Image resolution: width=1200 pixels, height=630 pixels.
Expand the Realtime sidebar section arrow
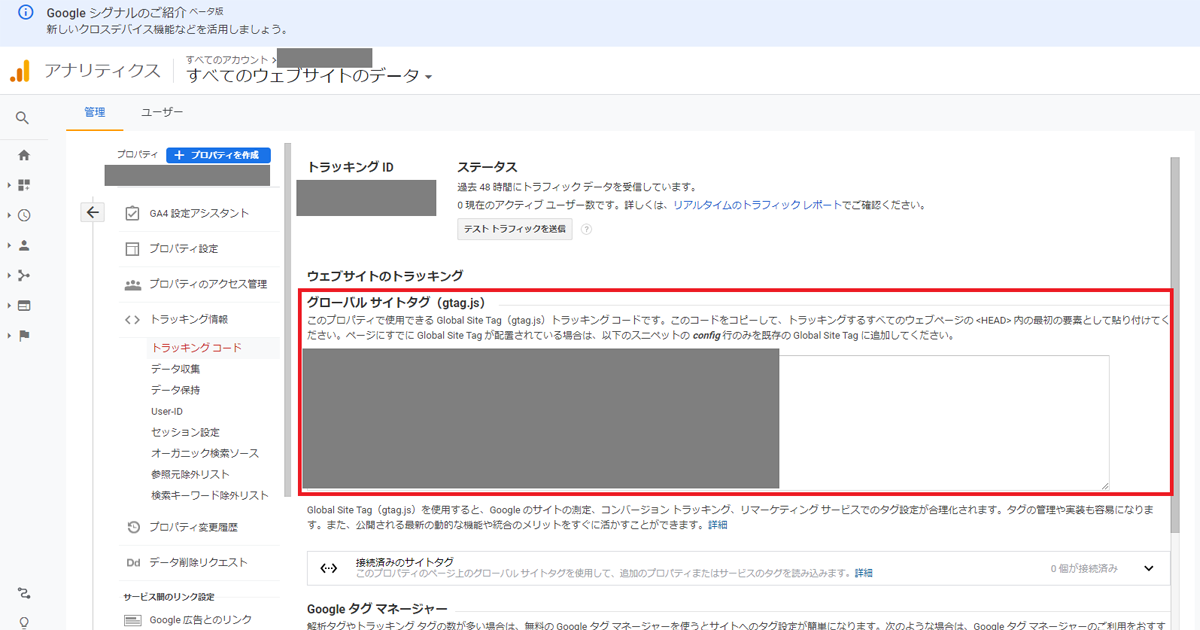(x=9, y=215)
